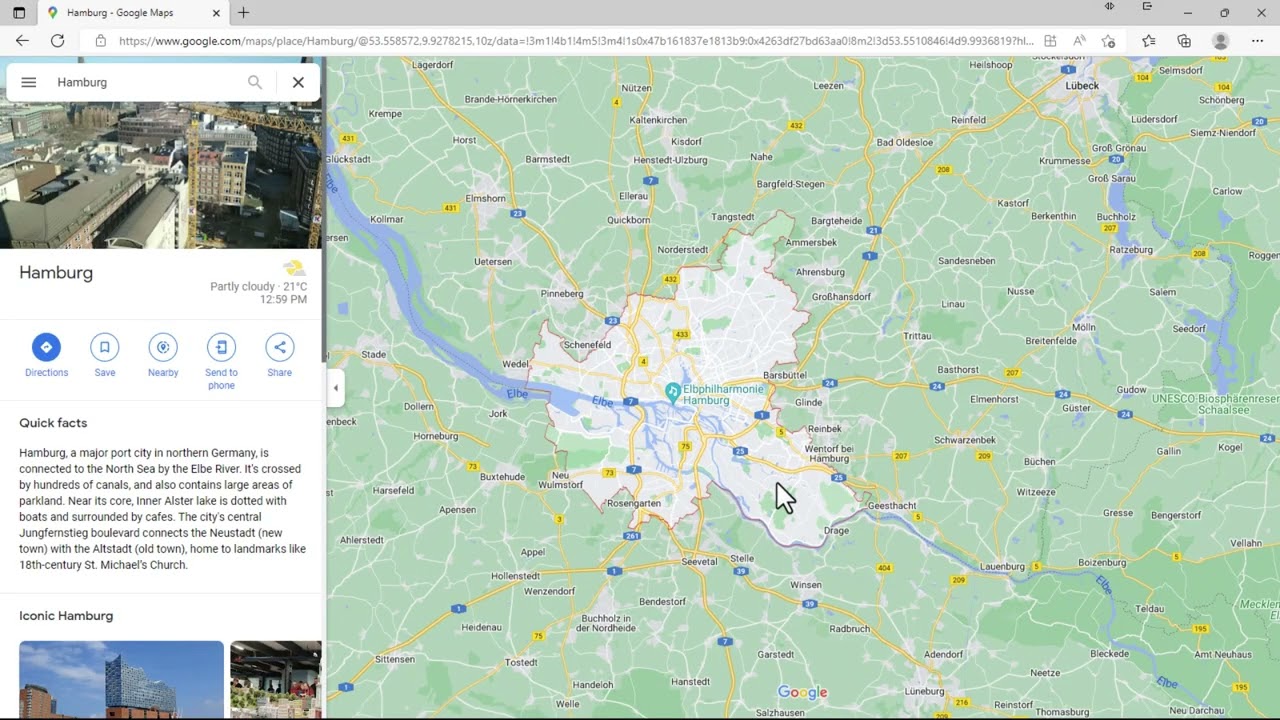Click the Iconic Hamburg heading
Viewport: 1280px width, 720px height.
click(x=66, y=616)
